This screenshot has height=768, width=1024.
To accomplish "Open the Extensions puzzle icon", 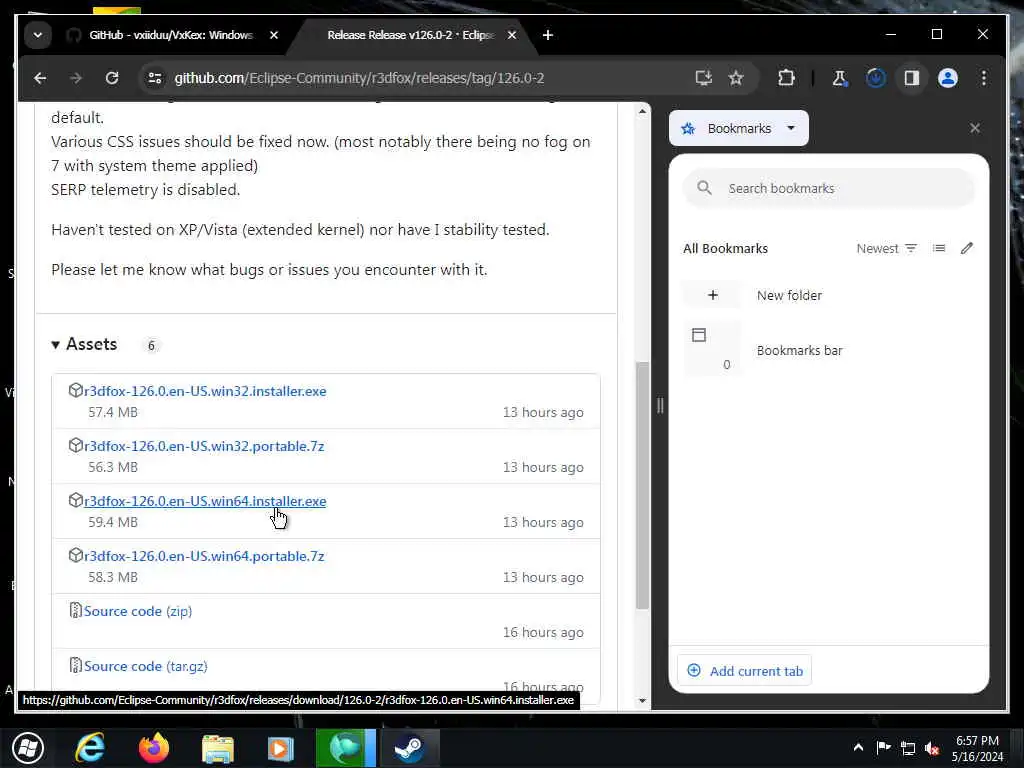I will 786,78.
